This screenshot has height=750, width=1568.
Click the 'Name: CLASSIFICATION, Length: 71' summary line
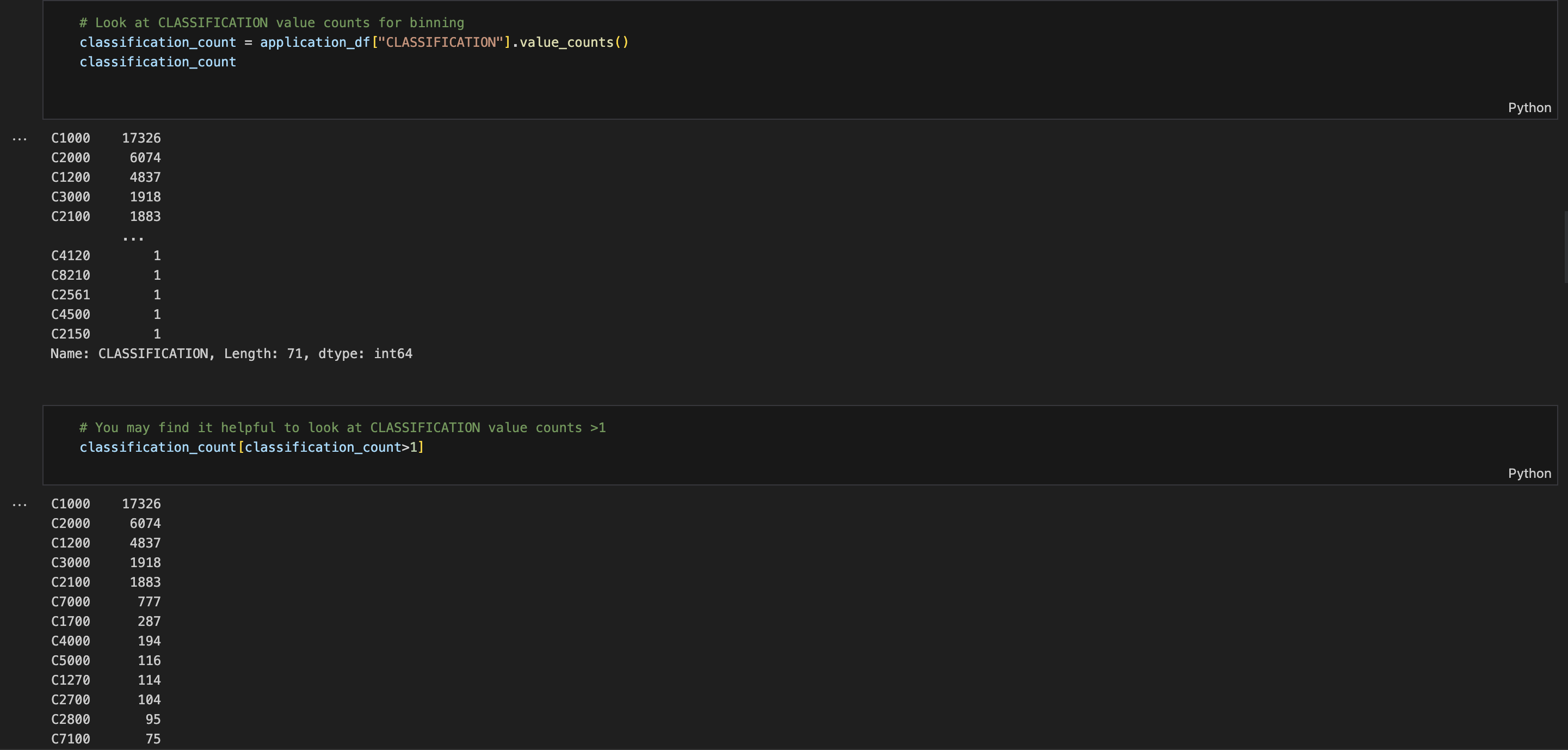tap(231, 354)
